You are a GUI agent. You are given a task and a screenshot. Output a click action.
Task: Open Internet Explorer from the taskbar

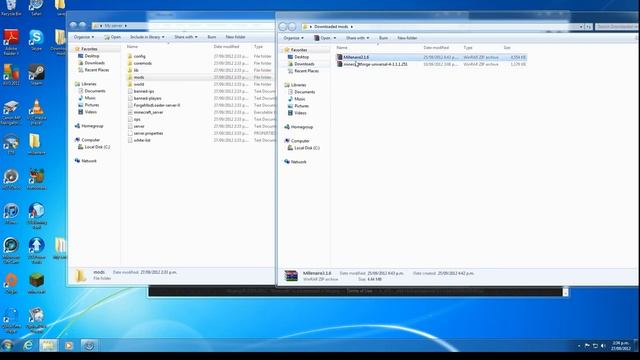tap(28, 345)
